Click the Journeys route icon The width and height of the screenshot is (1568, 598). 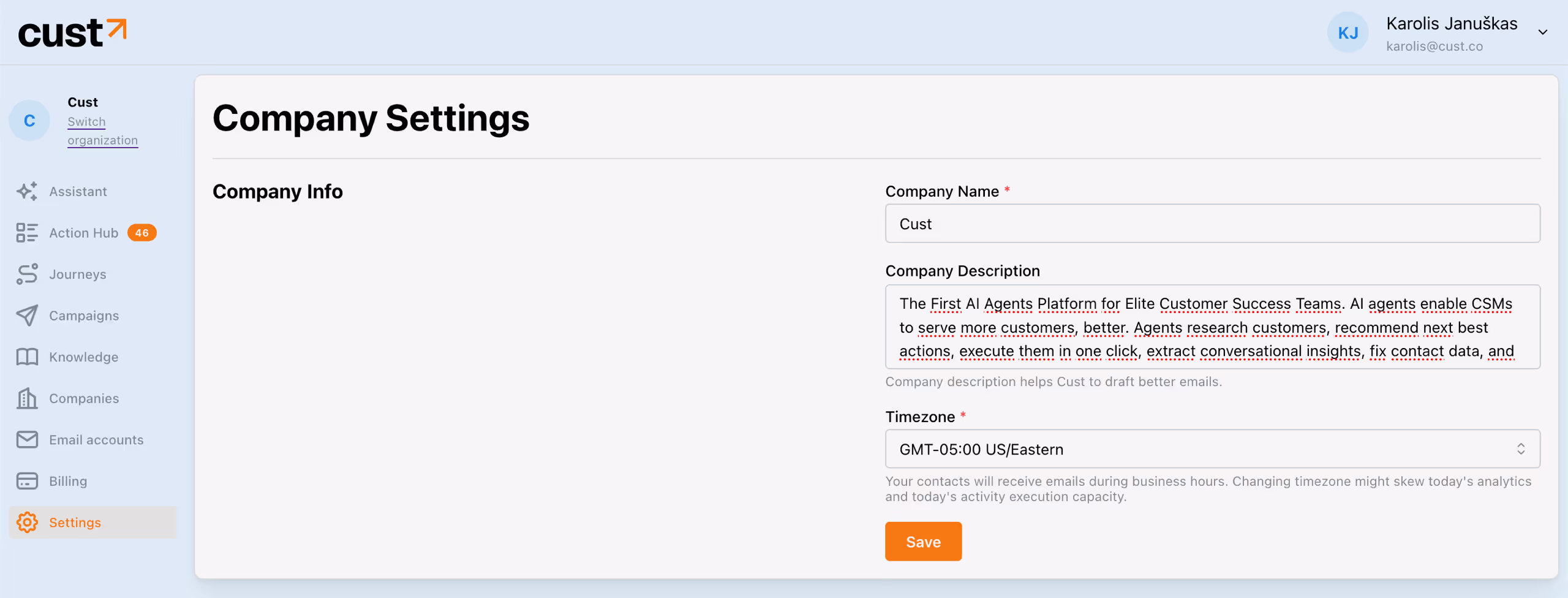pyautogui.click(x=27, y=274)
